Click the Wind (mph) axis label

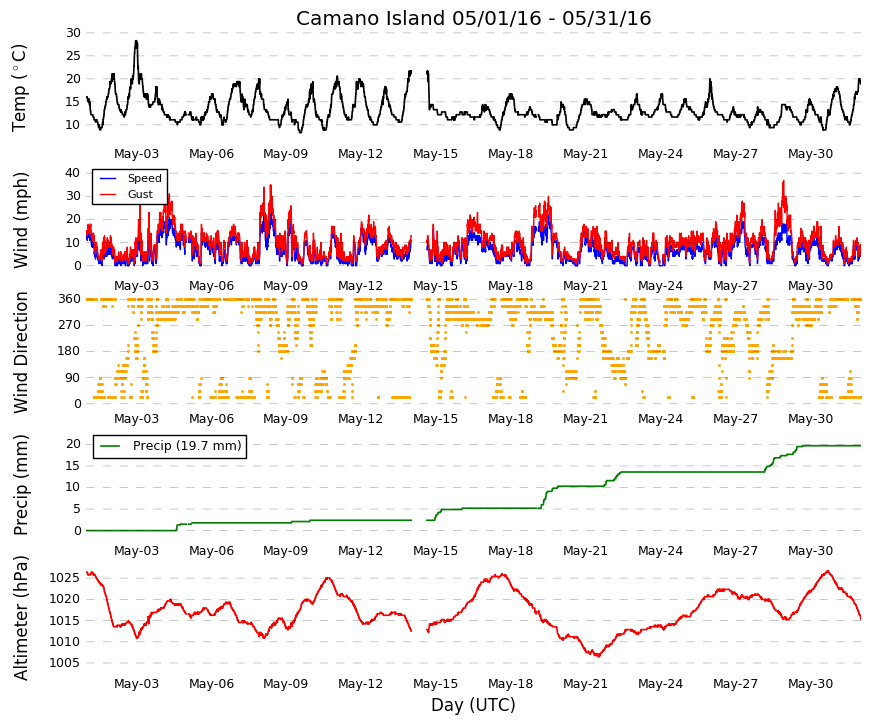pos(20,220)
